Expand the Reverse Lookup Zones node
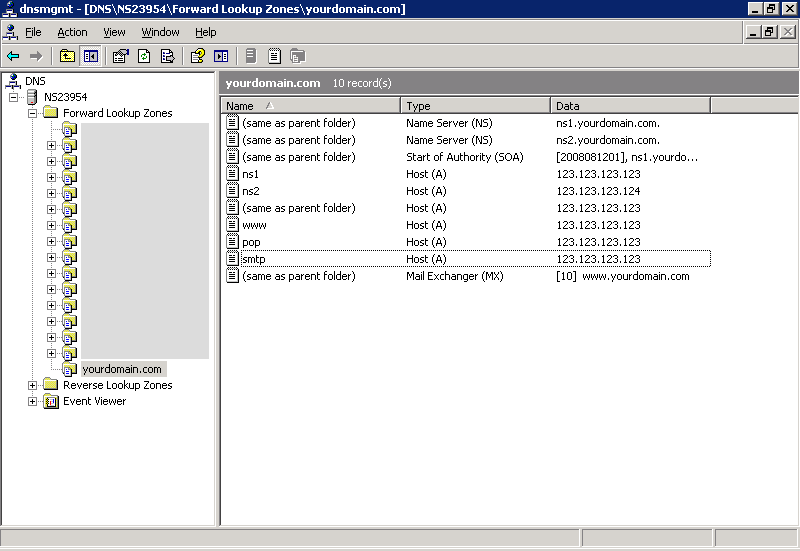This screenshot has height=551, width=800. click(x=33, y=385)
